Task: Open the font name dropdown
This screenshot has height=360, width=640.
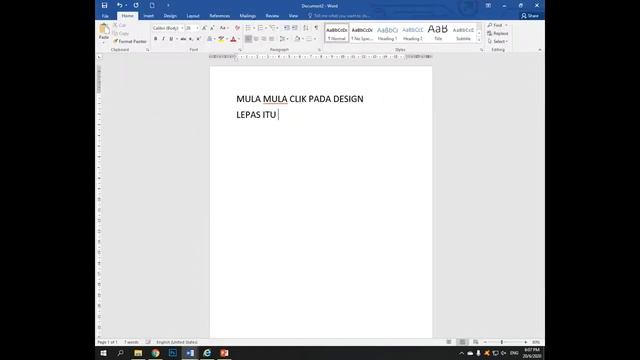Action: point(182,28)
